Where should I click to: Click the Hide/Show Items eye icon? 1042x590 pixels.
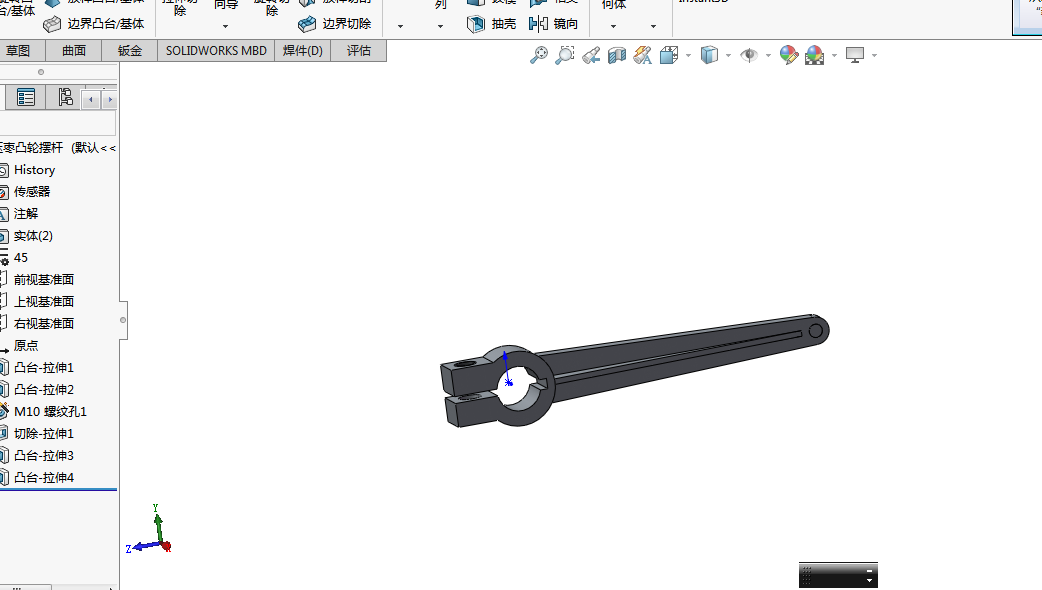coord(749,55)
